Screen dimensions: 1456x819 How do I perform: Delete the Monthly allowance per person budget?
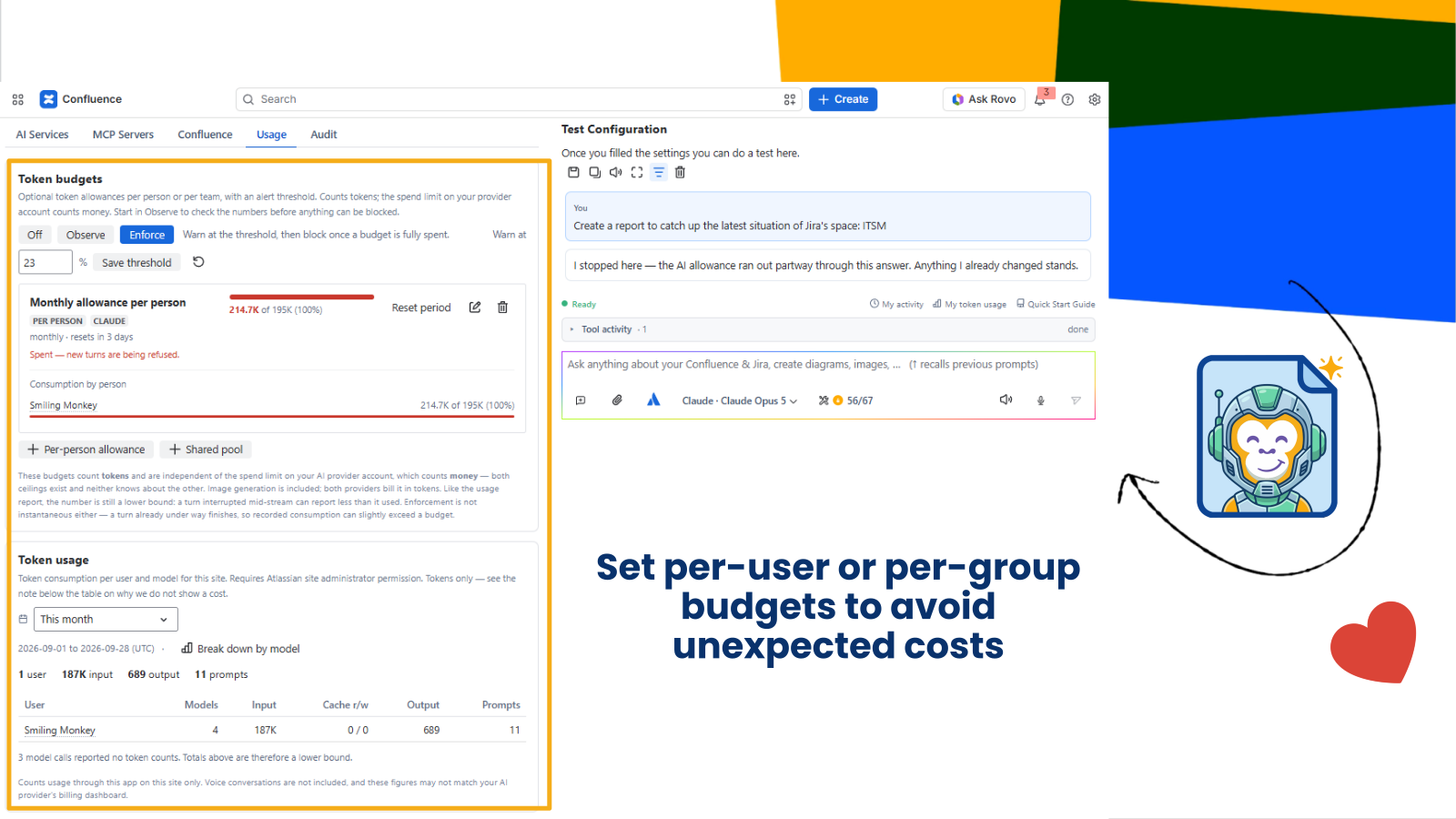tap(502, 308)
